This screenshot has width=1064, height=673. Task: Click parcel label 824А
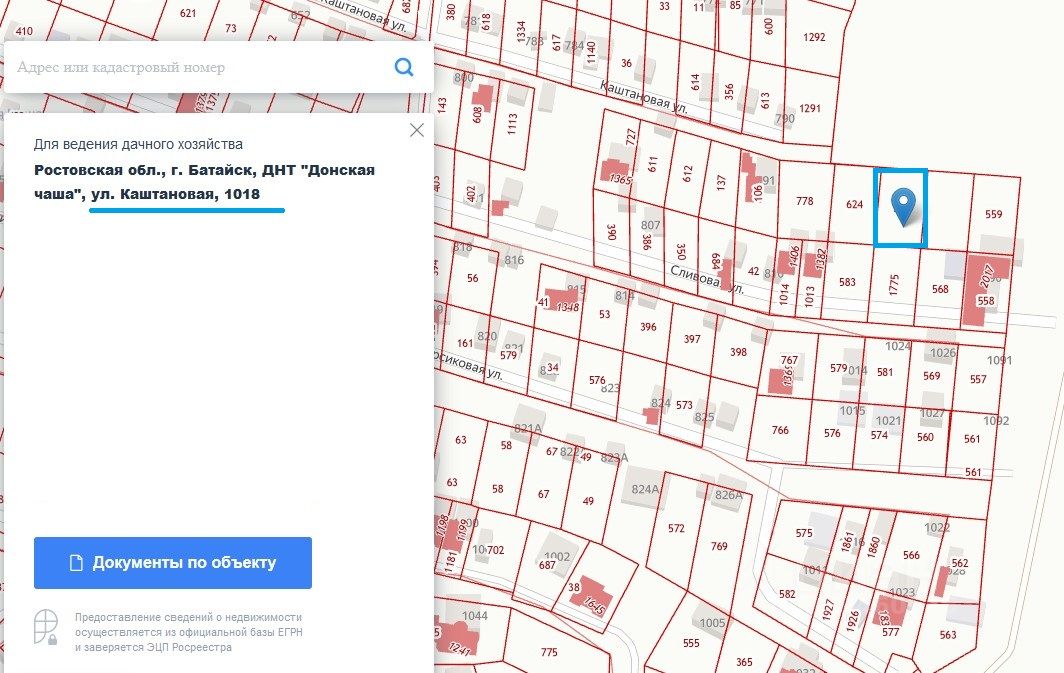(645, 489)
